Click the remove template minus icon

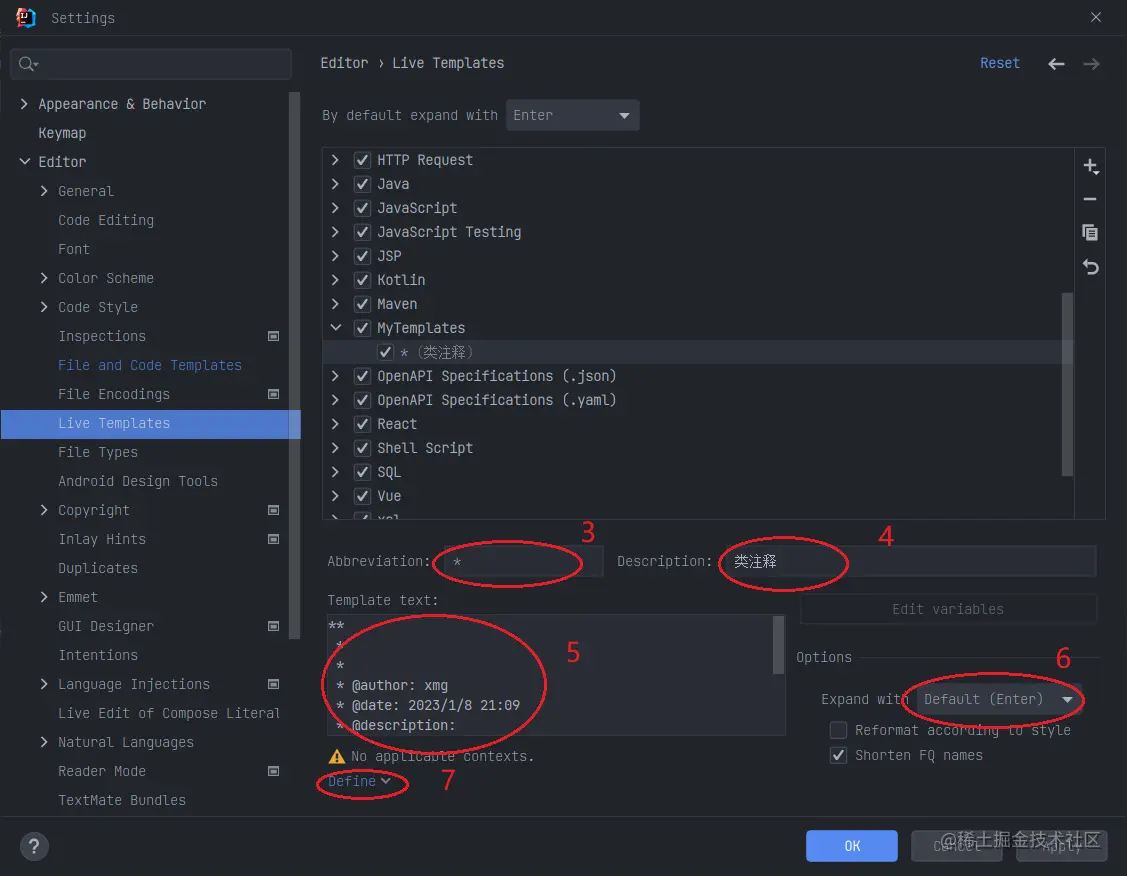(x=1090, y=199)
